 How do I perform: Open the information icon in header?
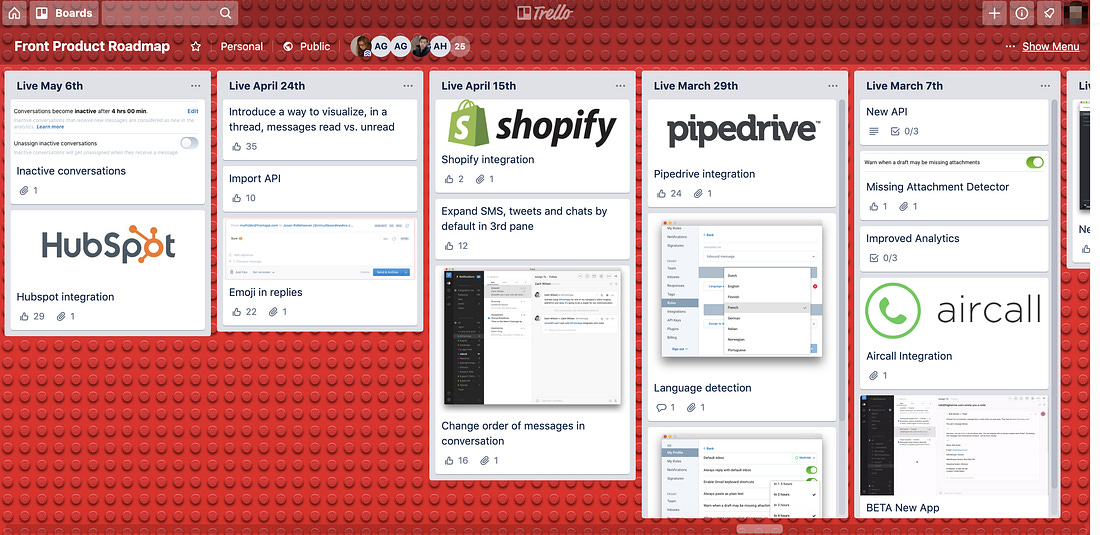click(1021, 13)
